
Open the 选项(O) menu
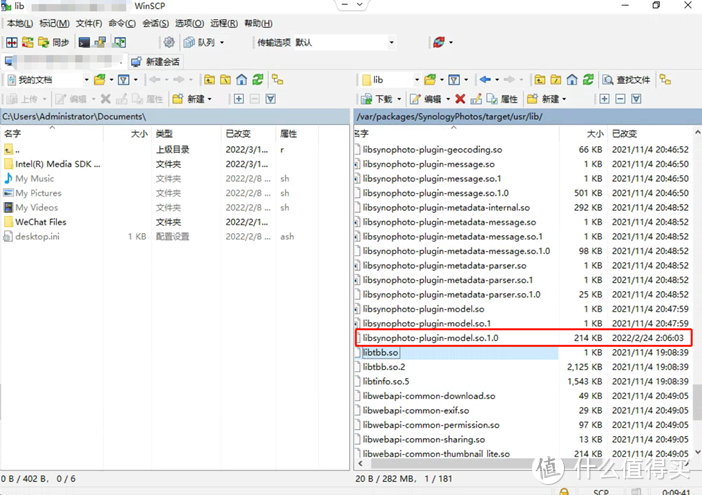[x=189, y=23]
